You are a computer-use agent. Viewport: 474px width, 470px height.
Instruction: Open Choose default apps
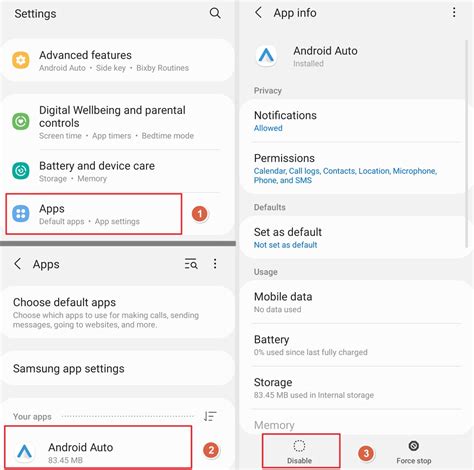[117, 312]
